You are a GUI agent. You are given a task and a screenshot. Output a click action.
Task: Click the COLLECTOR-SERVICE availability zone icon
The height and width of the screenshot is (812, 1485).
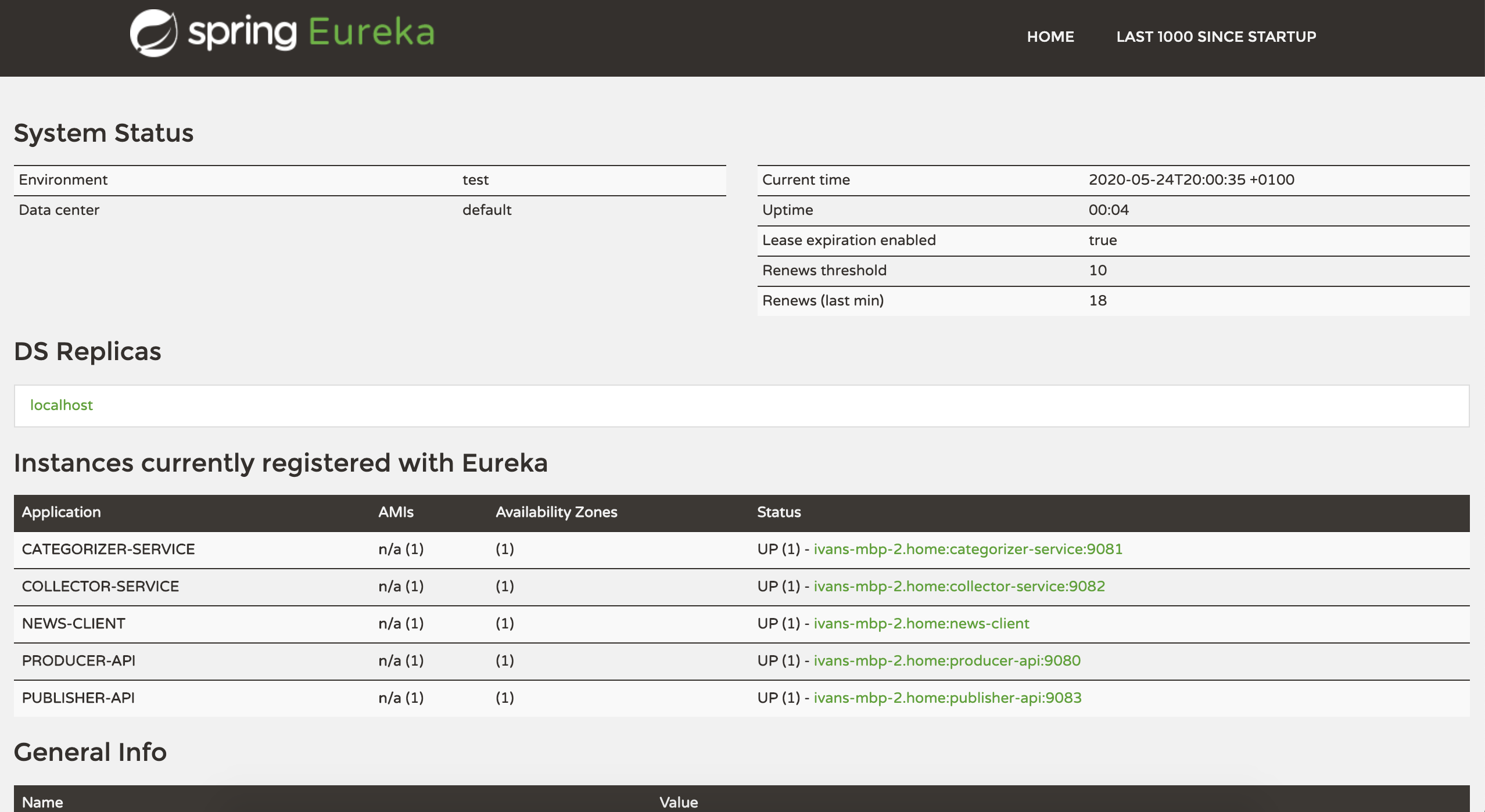[x=504, y=586]
